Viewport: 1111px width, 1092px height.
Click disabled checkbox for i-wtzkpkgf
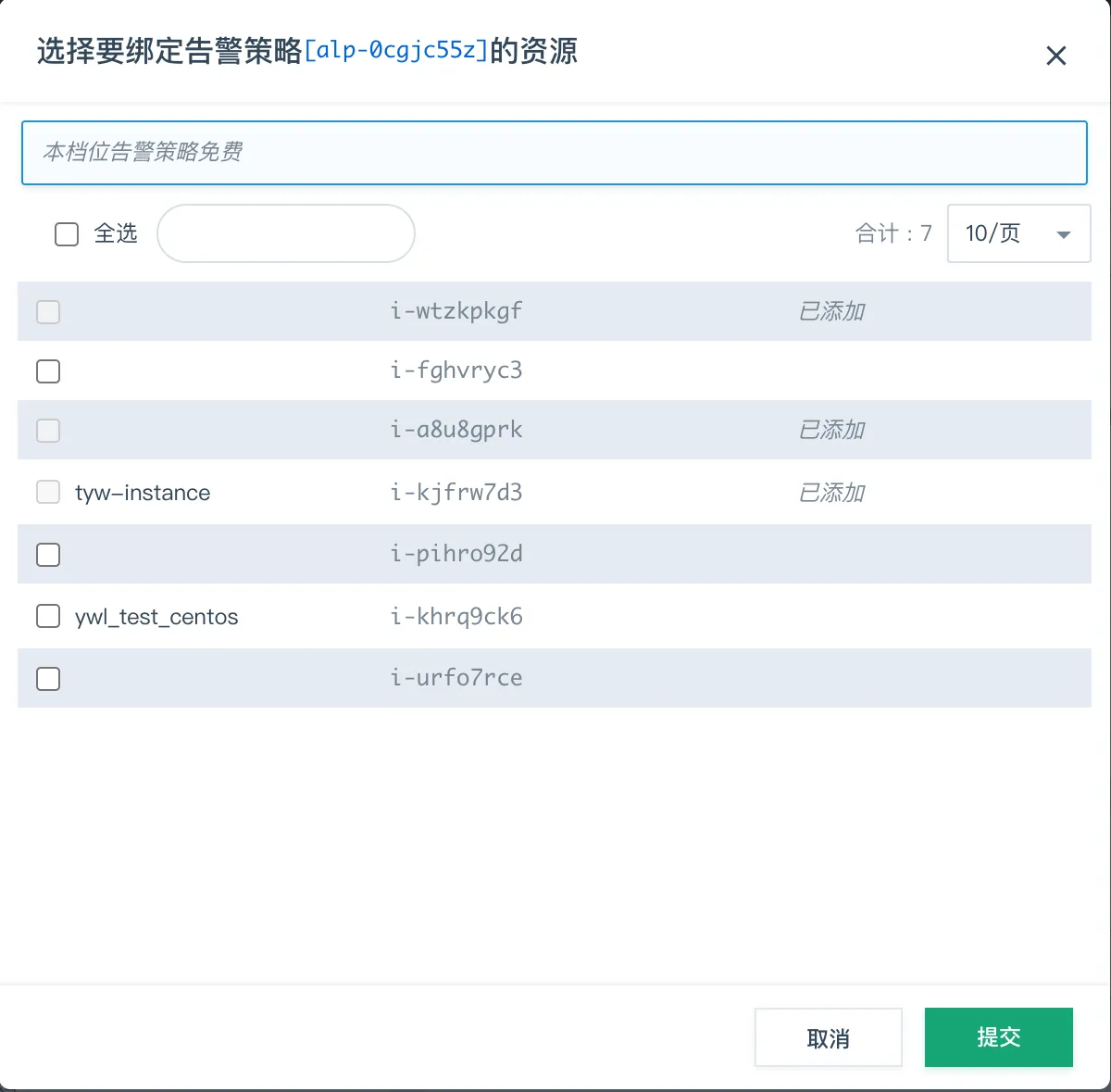[48, 312]
